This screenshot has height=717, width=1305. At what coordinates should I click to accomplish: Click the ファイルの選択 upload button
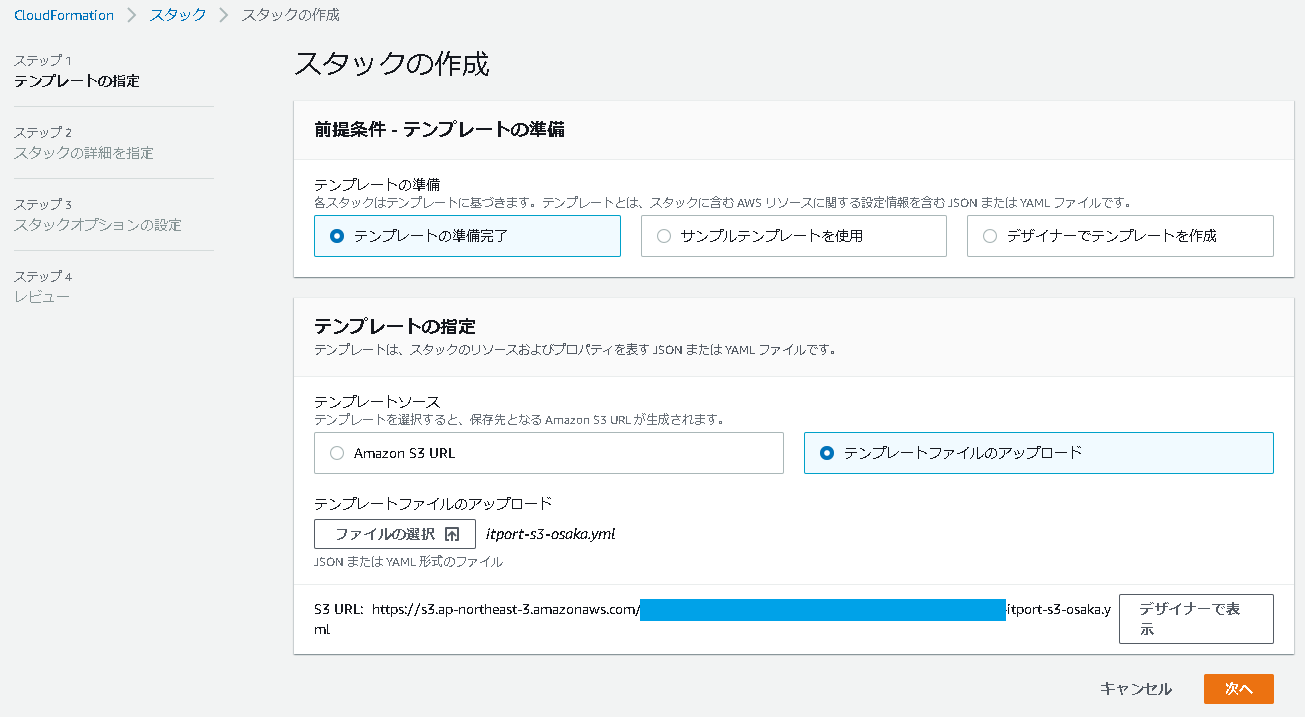point(395,534)
